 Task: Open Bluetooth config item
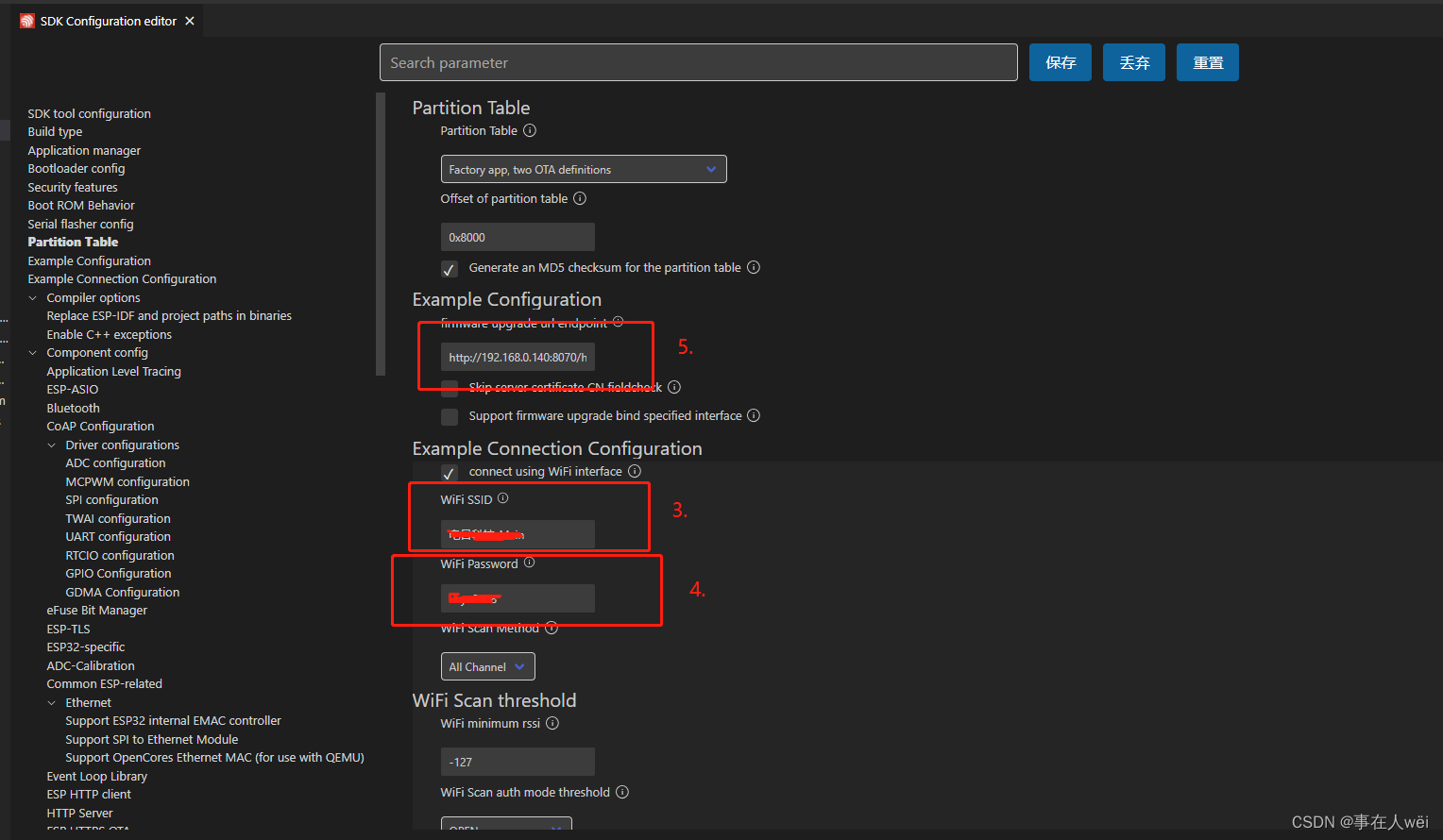pyautogui.click(x=73, y=408)
